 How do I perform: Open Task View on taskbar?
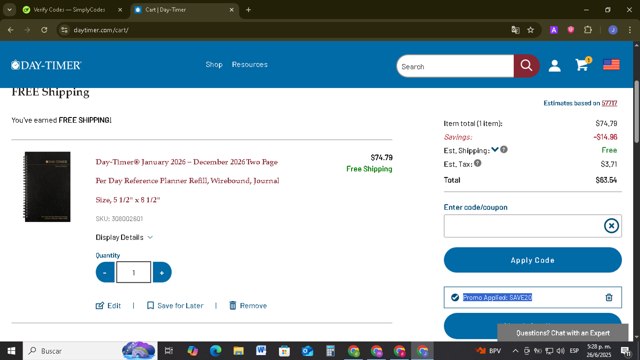coord(168,351)
